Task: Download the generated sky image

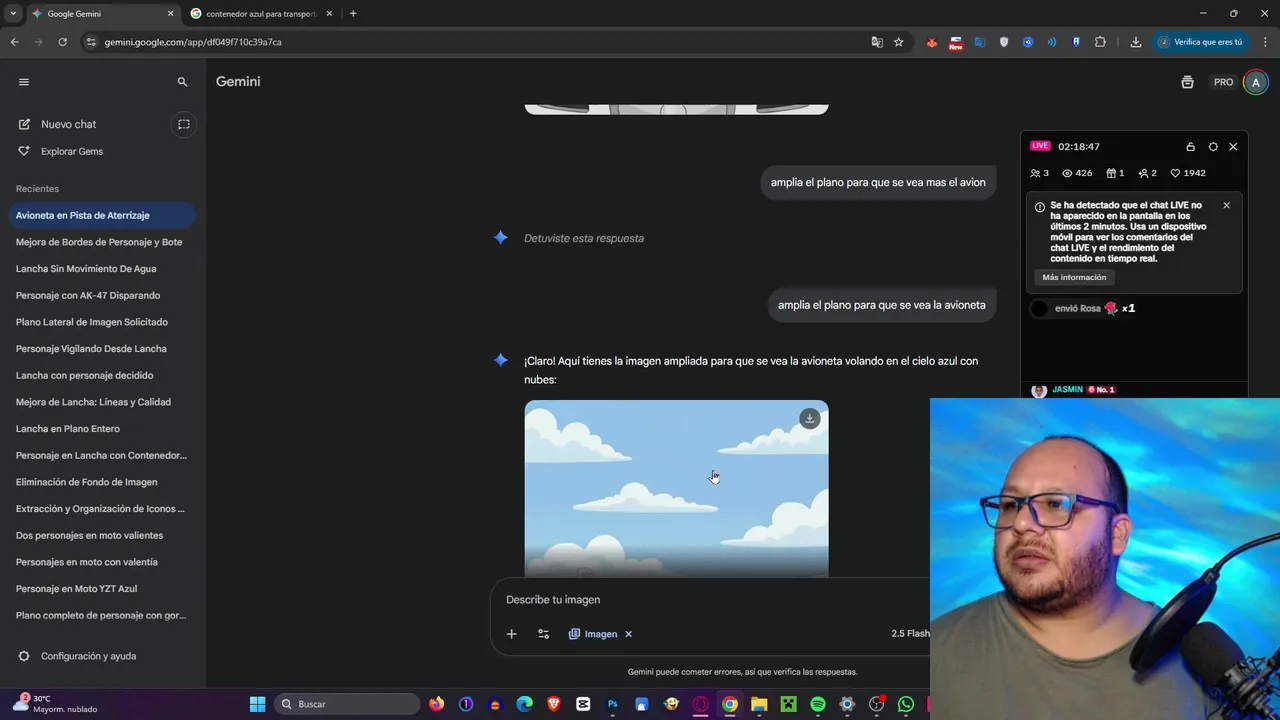Action: pos(810,419)
